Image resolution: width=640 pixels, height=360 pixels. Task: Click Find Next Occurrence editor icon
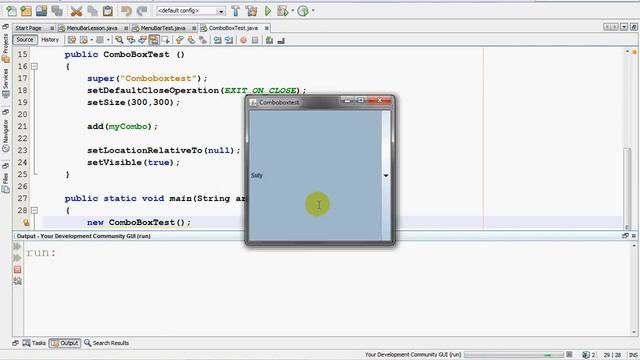142,40
